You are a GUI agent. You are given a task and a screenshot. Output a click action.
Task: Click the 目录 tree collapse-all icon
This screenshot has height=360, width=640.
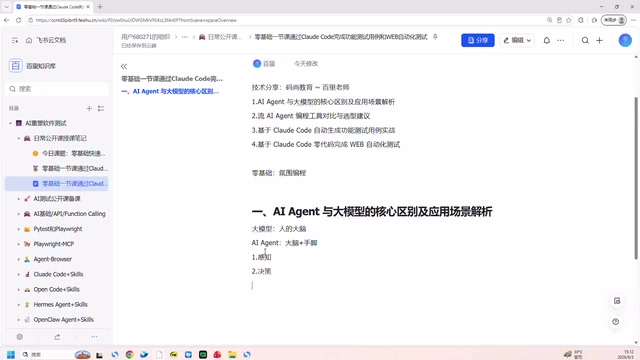(101, 108)
